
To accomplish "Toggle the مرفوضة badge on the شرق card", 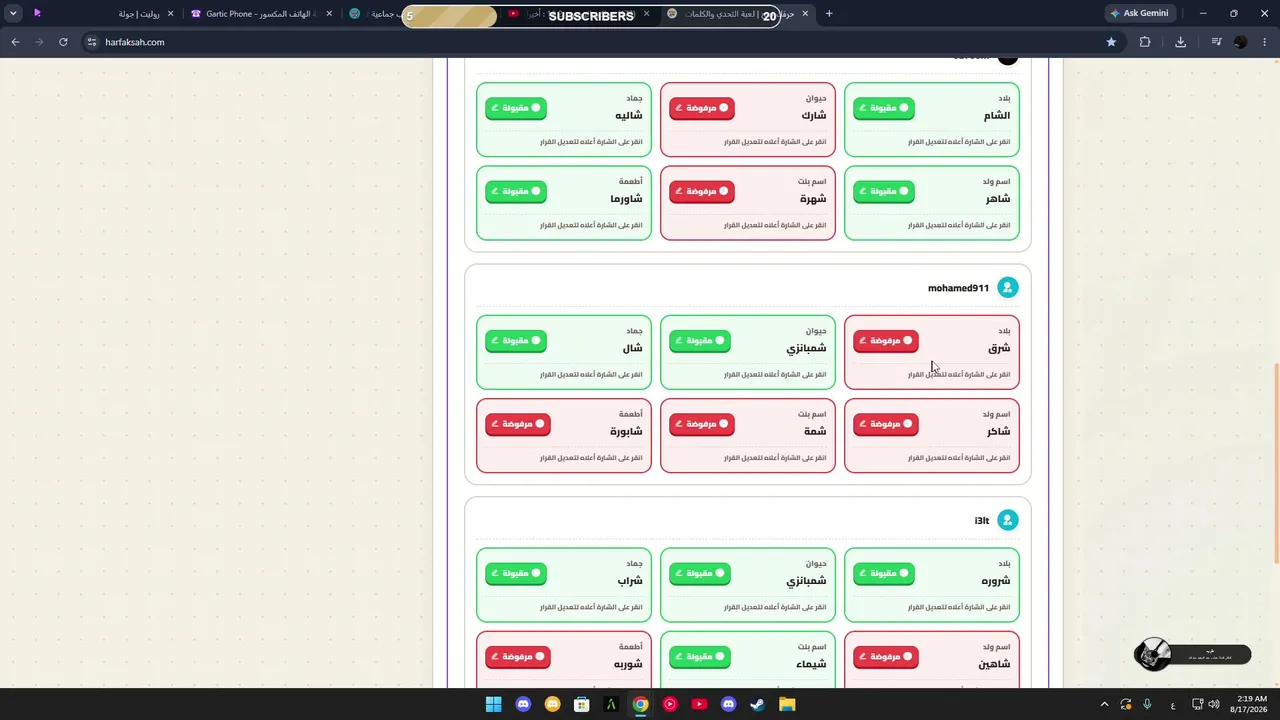I will coord(885,341).
